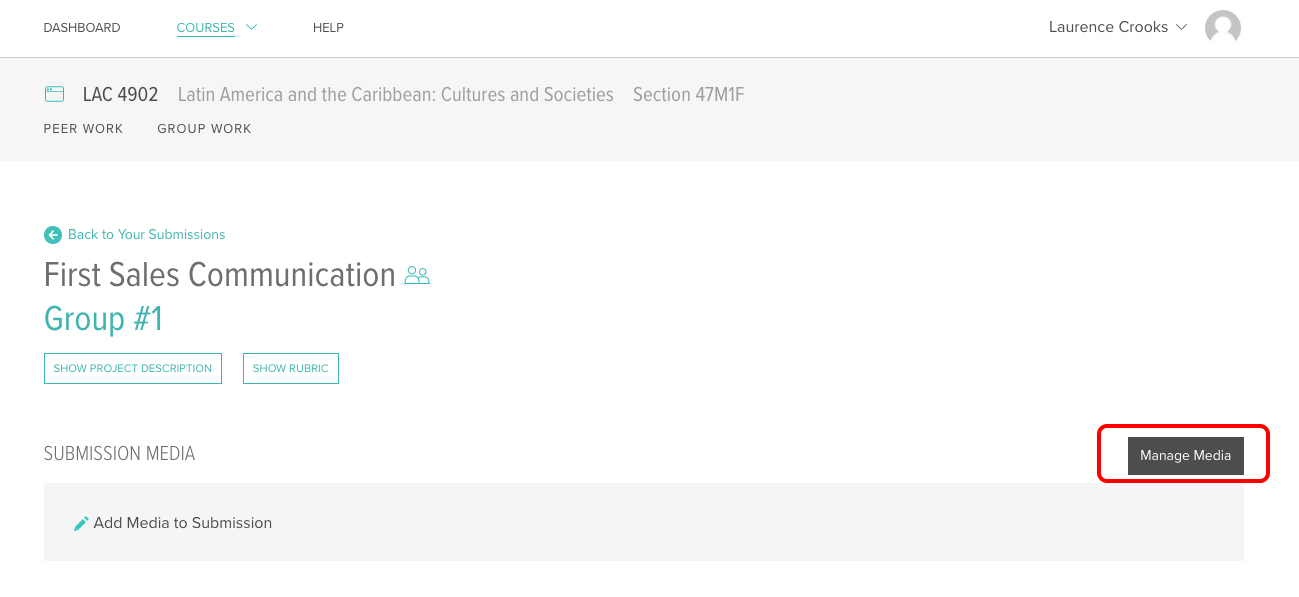Screen dimensions: 1299x597
Task: Select the Courses navigation item
Action: [206, 28]
